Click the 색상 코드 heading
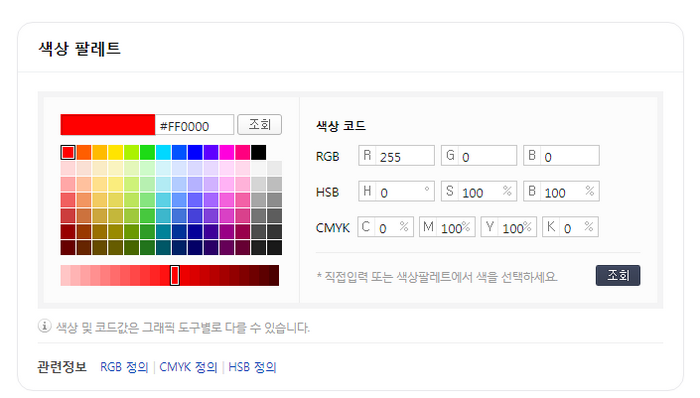 [341, 126]
